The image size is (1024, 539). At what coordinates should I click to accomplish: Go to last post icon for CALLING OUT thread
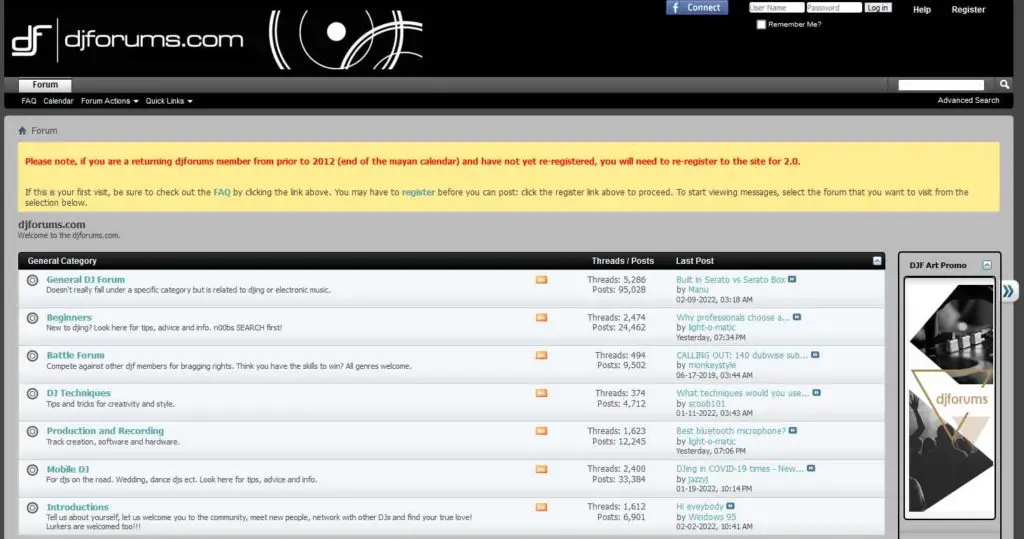(815, 355)
